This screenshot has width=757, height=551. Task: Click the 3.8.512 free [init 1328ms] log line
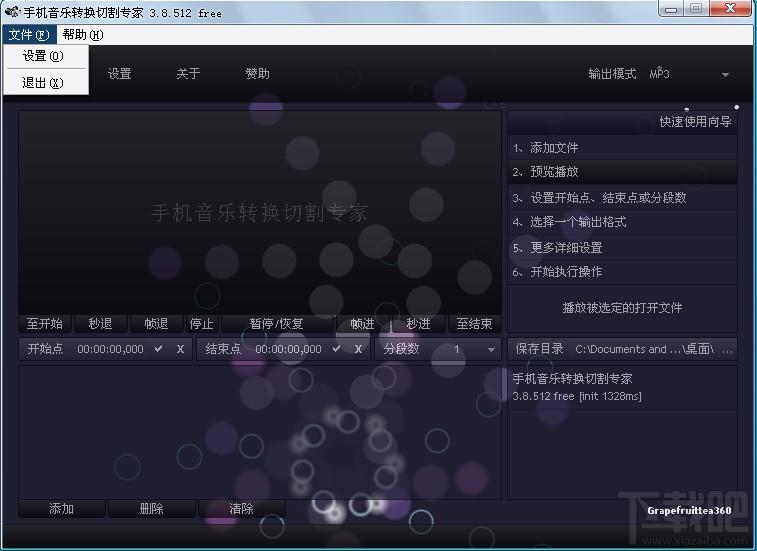pyautogui.click(x=577, y=396)
